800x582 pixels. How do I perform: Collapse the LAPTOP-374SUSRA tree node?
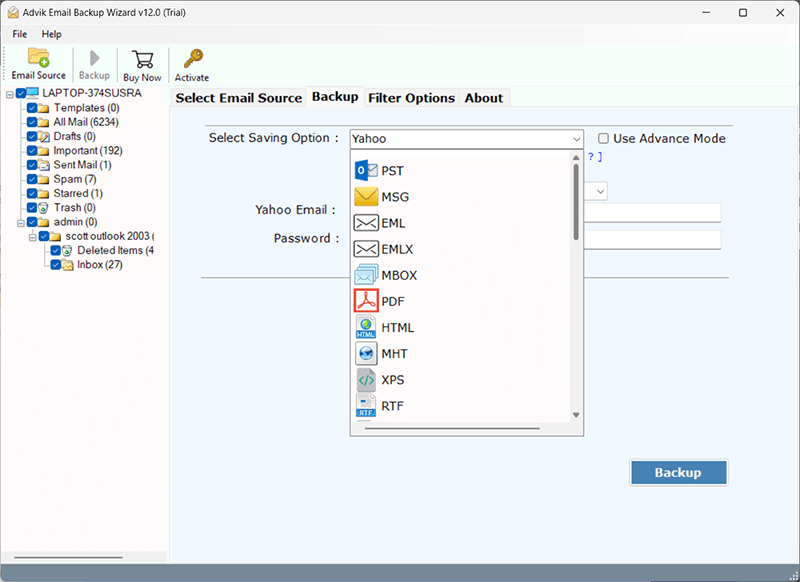pos(10,94)
